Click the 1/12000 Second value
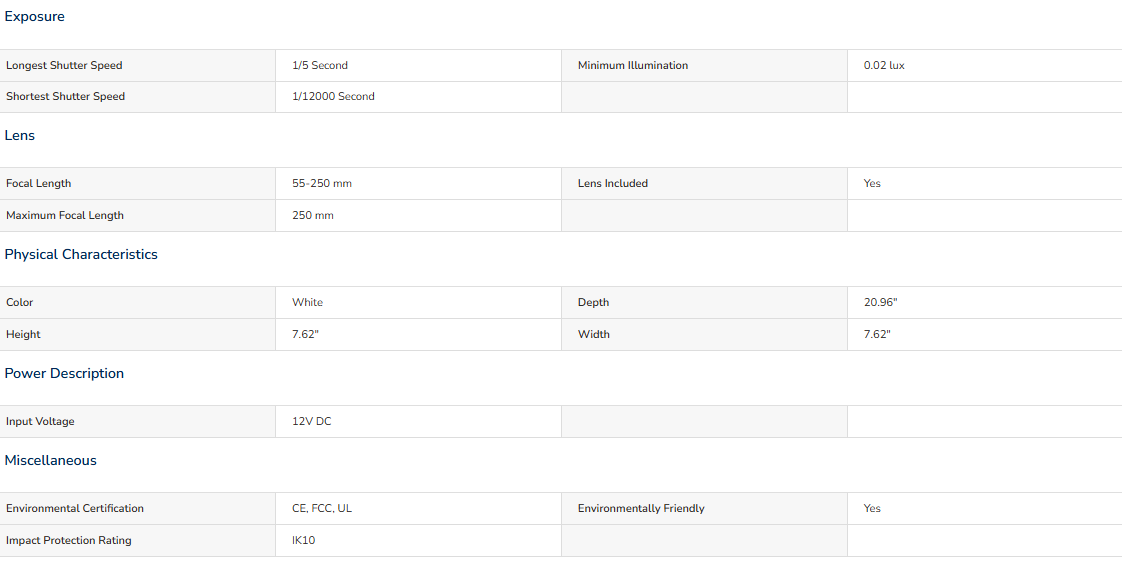 click(x=333, y=97)
